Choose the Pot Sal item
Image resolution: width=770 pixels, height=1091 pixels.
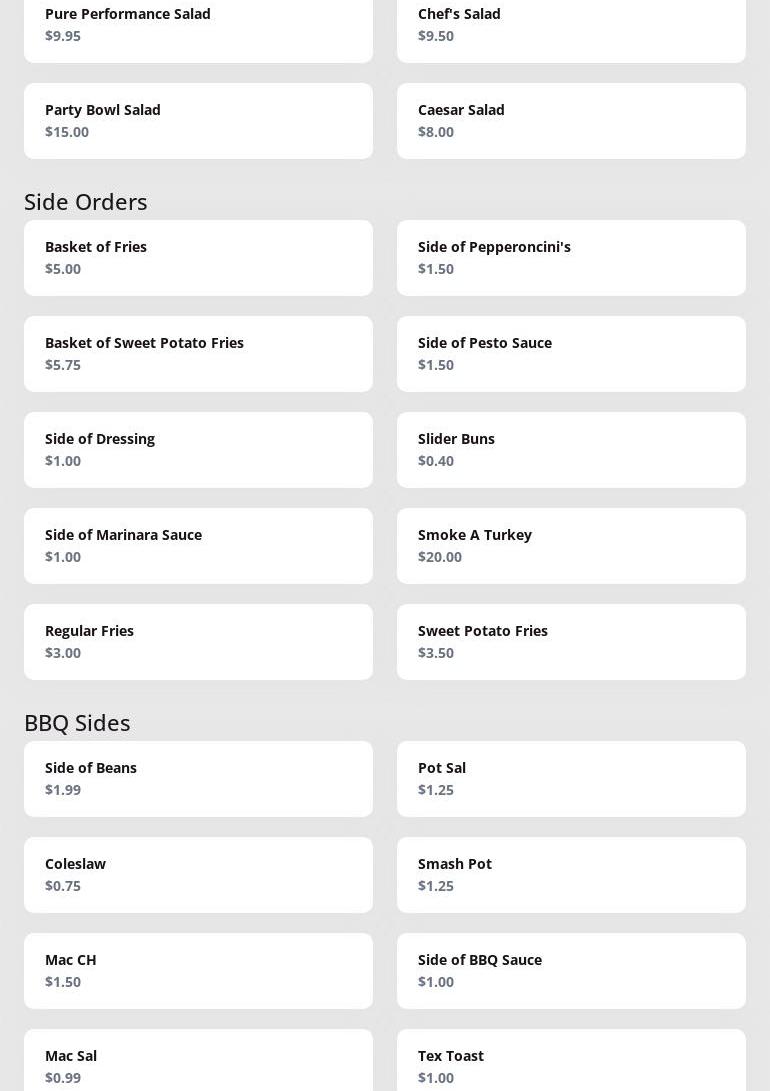tap(571, 778)
